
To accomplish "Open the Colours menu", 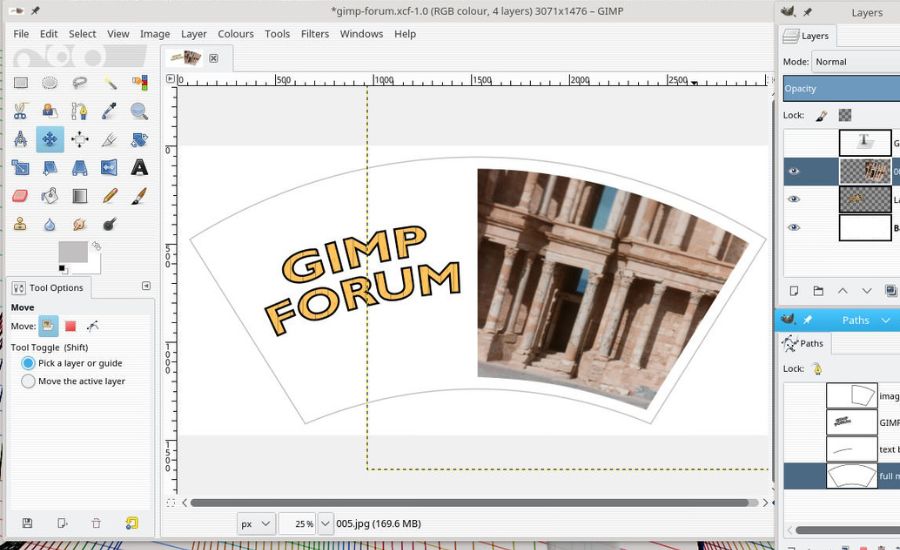I will [x=236, y=34].
